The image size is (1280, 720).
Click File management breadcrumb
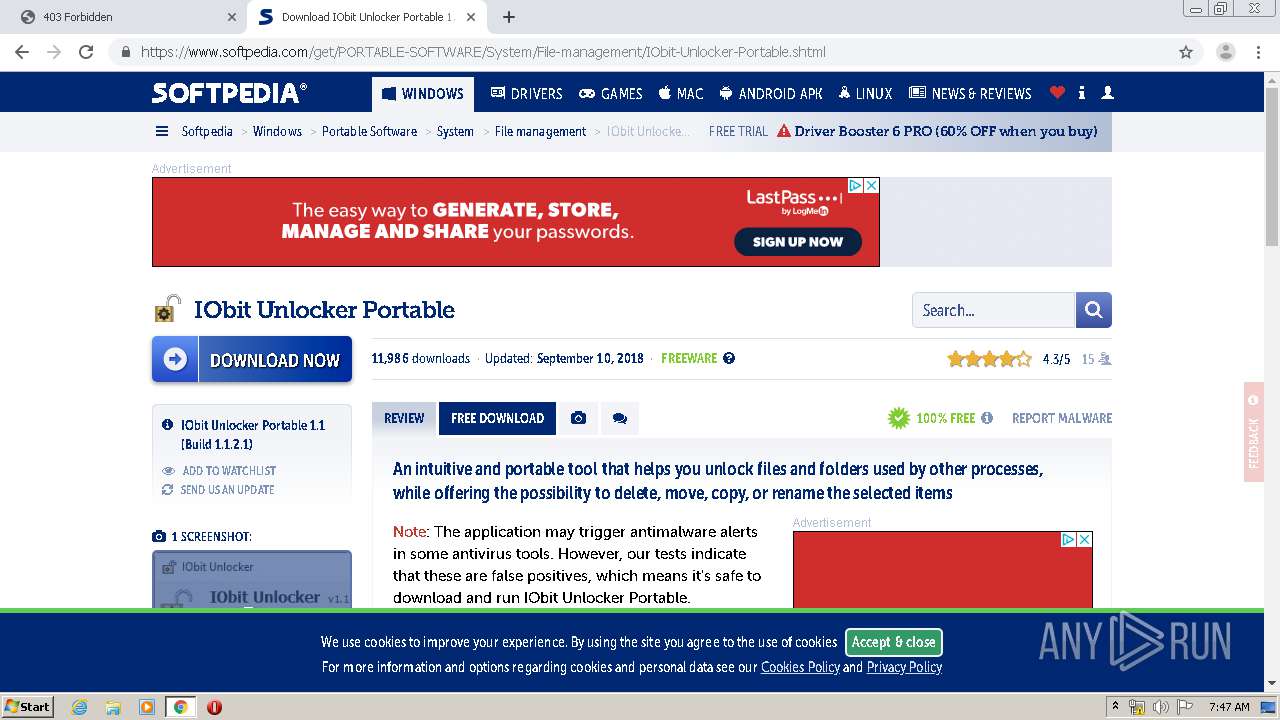[x=540, y=131]
